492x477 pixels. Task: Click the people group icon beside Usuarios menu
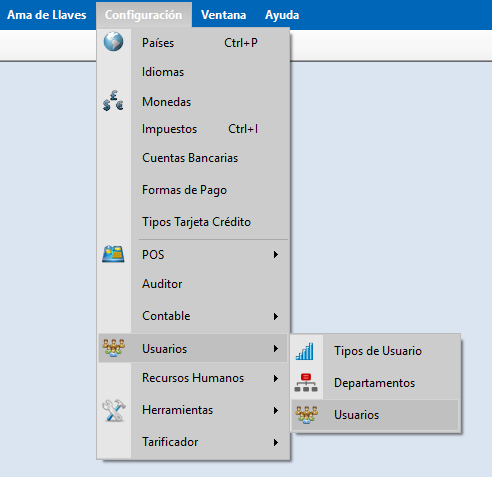[114, 348]
